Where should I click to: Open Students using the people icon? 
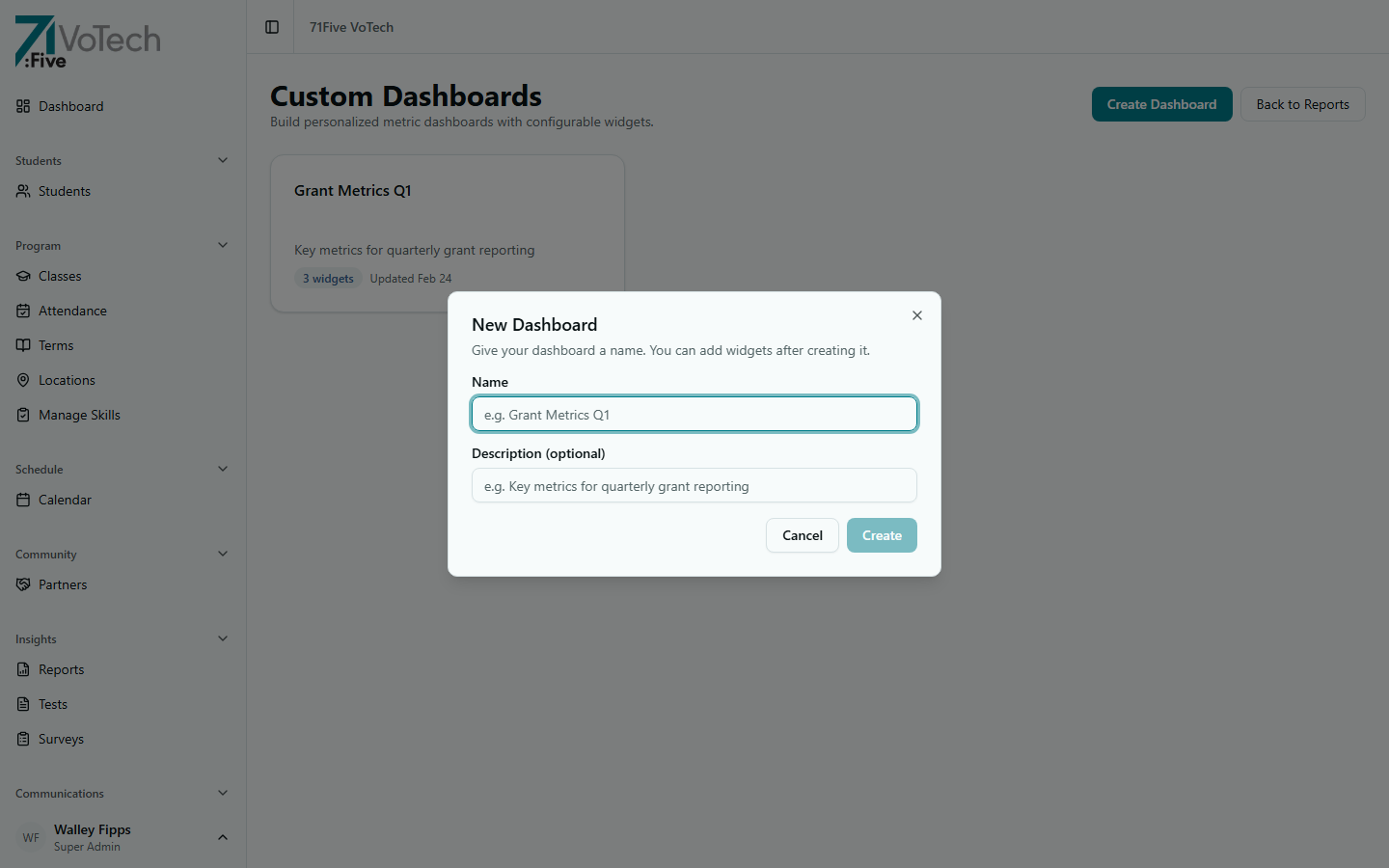pyautogui.click(x=22, y=191)
